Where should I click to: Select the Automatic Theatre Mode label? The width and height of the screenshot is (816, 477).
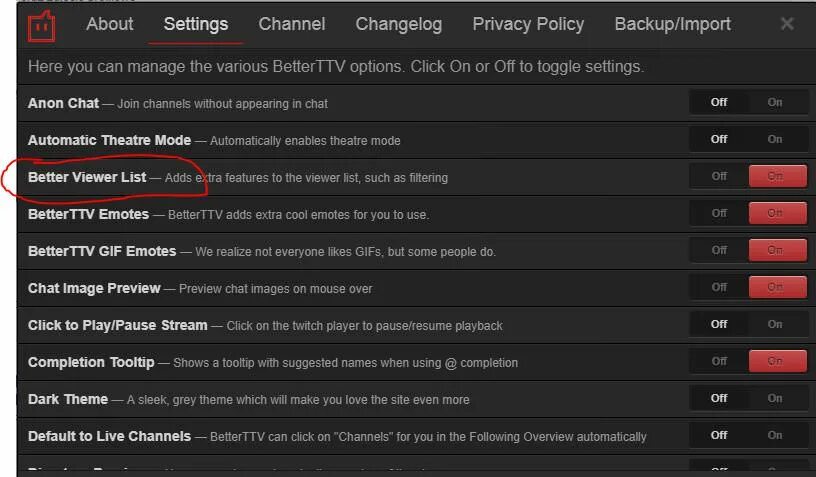point(109,140)
